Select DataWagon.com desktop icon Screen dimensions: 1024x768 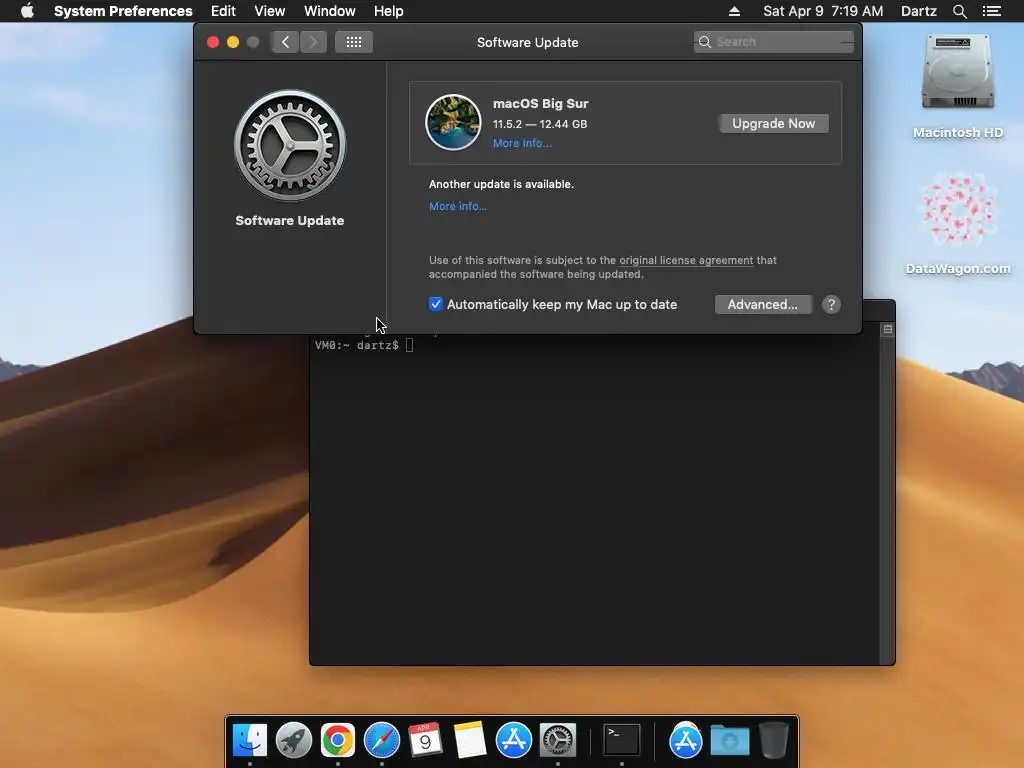coord(958,223)
